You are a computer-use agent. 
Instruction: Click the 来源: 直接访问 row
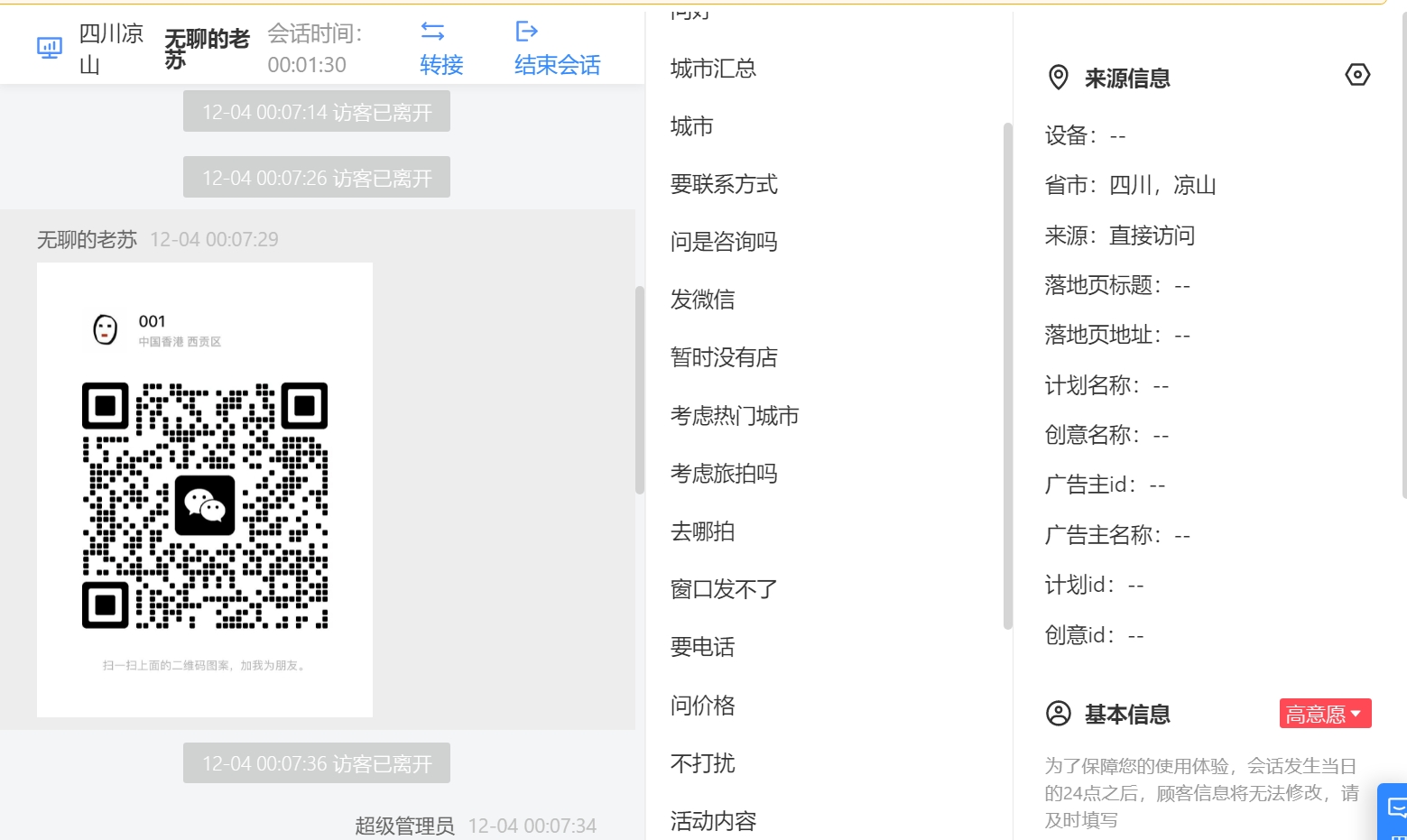tap(1119, 235)
